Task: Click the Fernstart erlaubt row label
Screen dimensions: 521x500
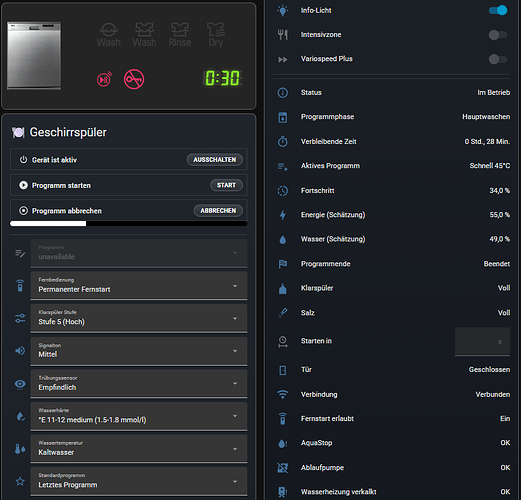Action: pos(327,418)
